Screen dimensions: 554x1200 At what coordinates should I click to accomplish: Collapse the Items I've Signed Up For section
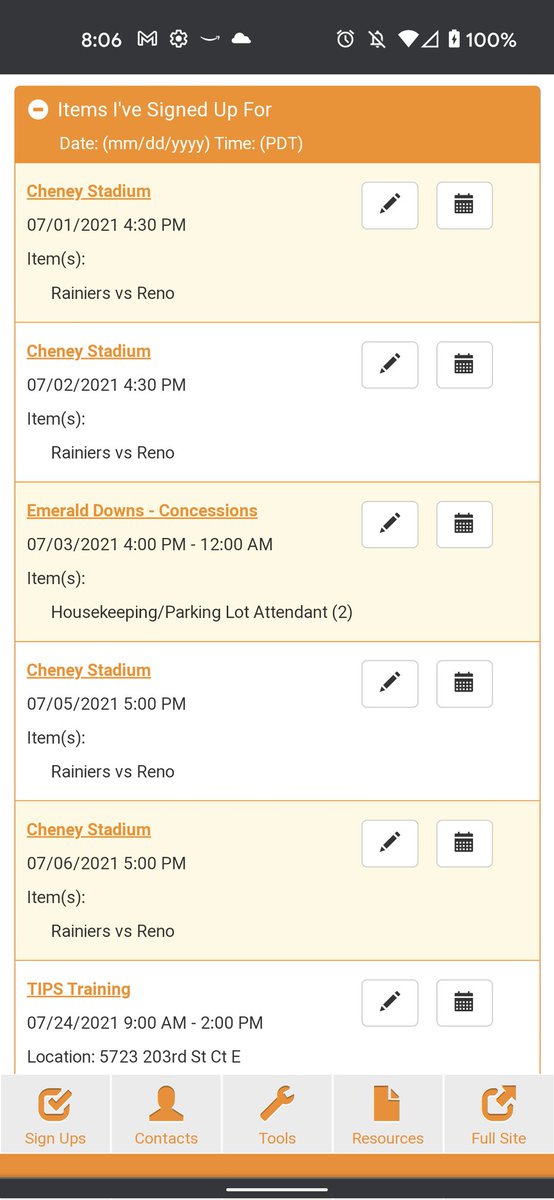(x=38, y=110)
